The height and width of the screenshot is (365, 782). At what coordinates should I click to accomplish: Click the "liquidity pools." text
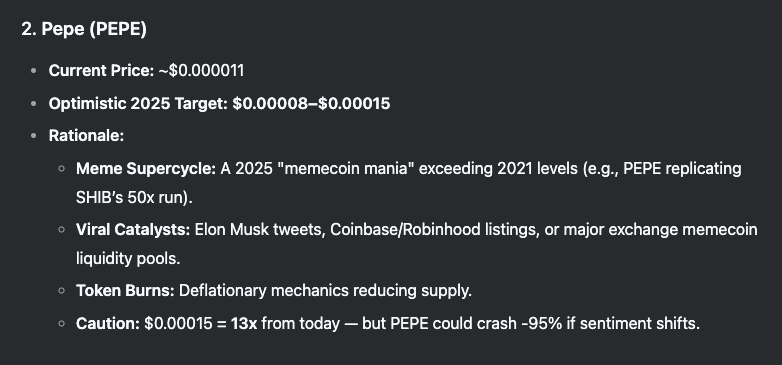click(x=128, y=258)
